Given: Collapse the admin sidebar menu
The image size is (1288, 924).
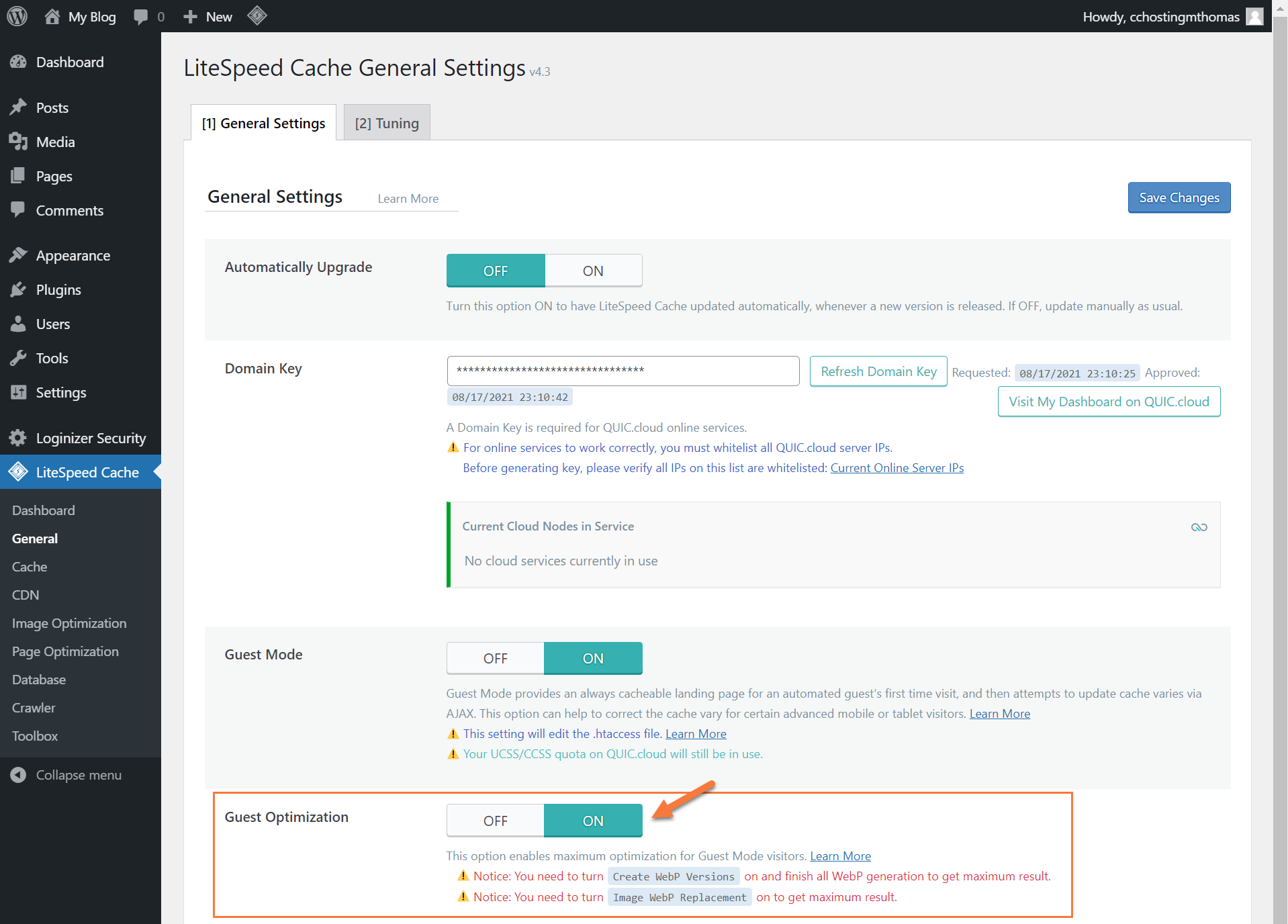Looking at the screenshot, I should 79,775.
